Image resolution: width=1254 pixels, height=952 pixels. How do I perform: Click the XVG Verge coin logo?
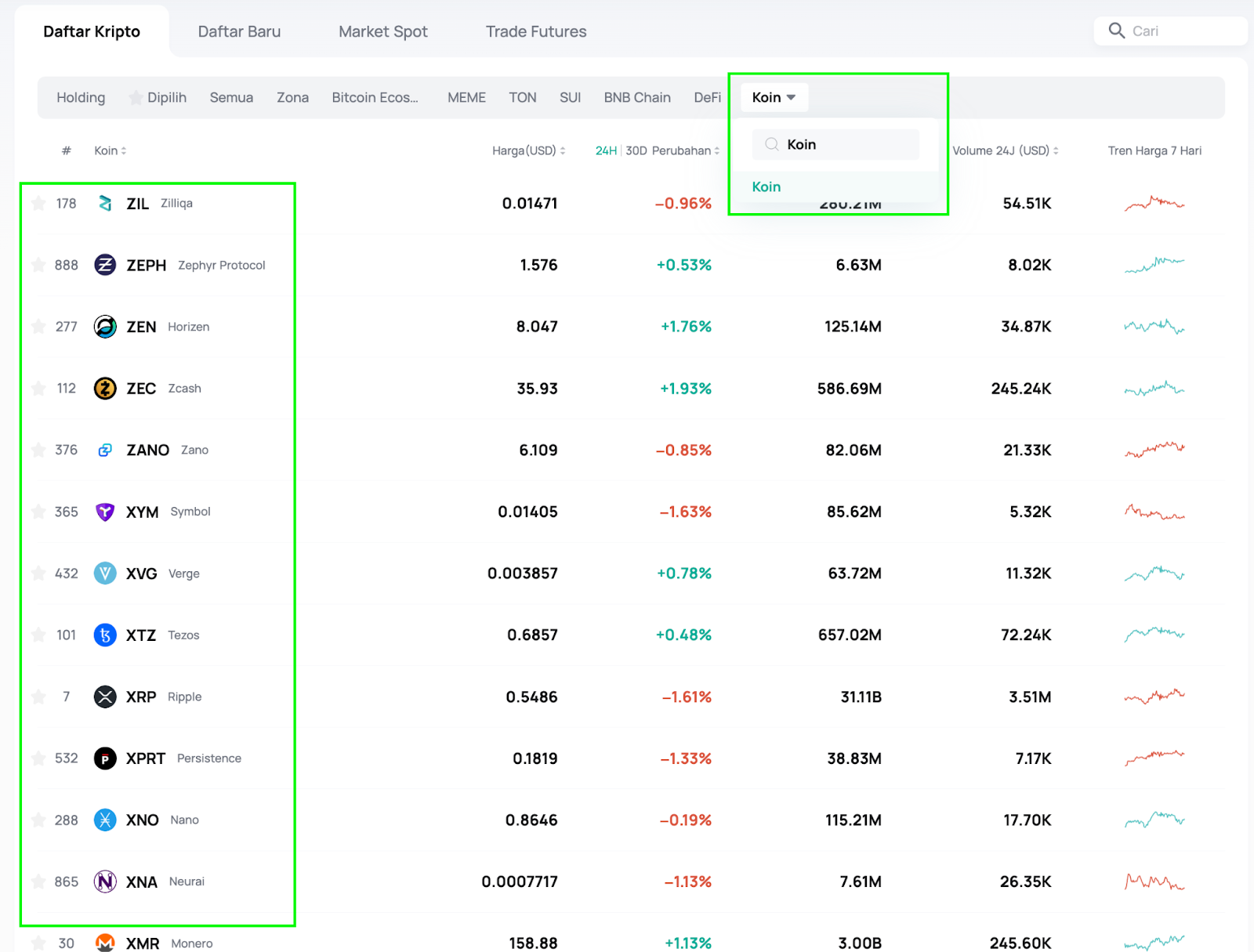(x=105, y=574)
